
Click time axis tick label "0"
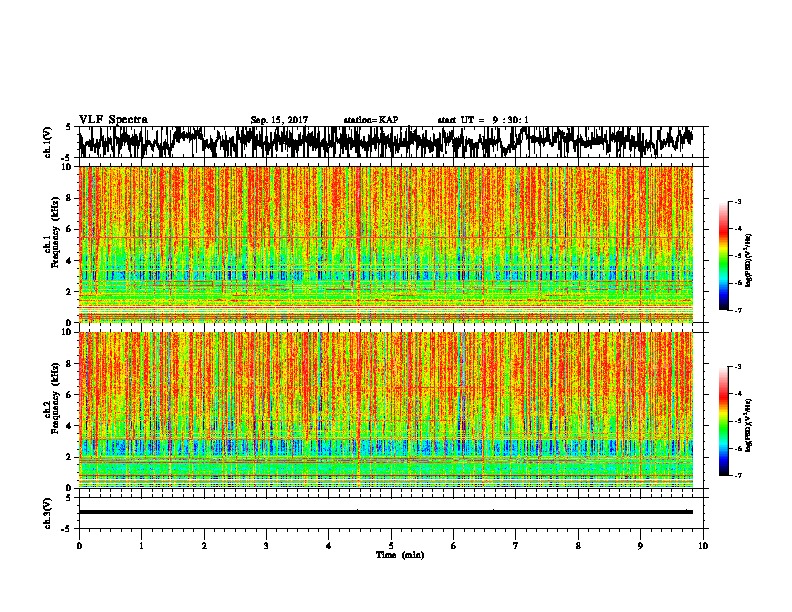pyautogui.click(x=79, y=546)
